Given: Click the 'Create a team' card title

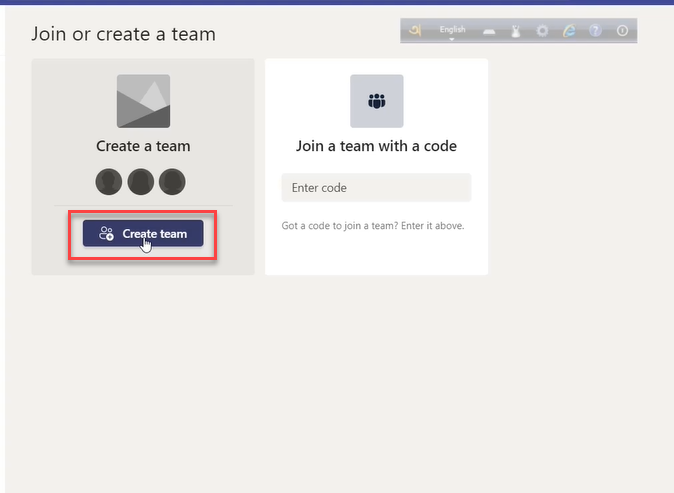Looking at the screenshot, I should (143, 146).
